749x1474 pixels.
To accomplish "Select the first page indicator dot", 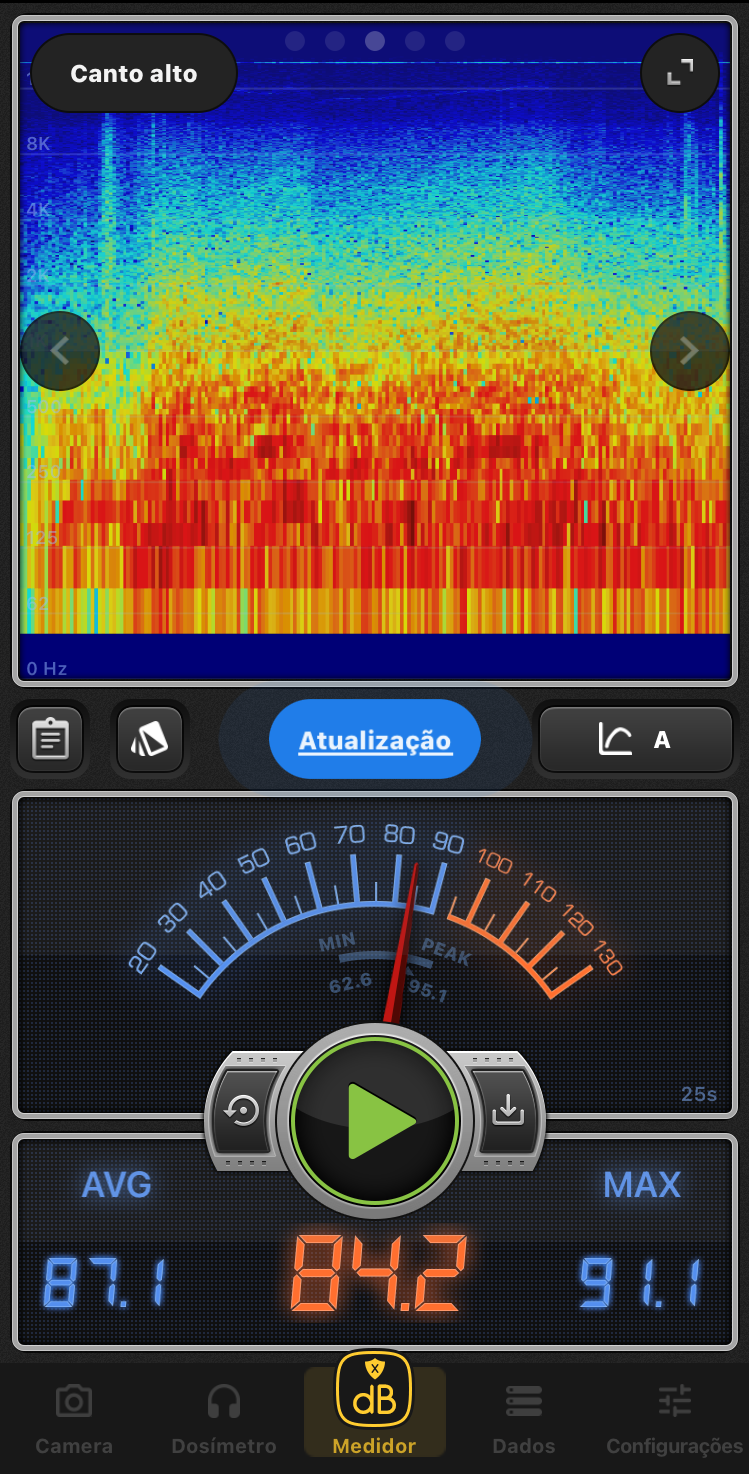I will [x=295, y=41].
